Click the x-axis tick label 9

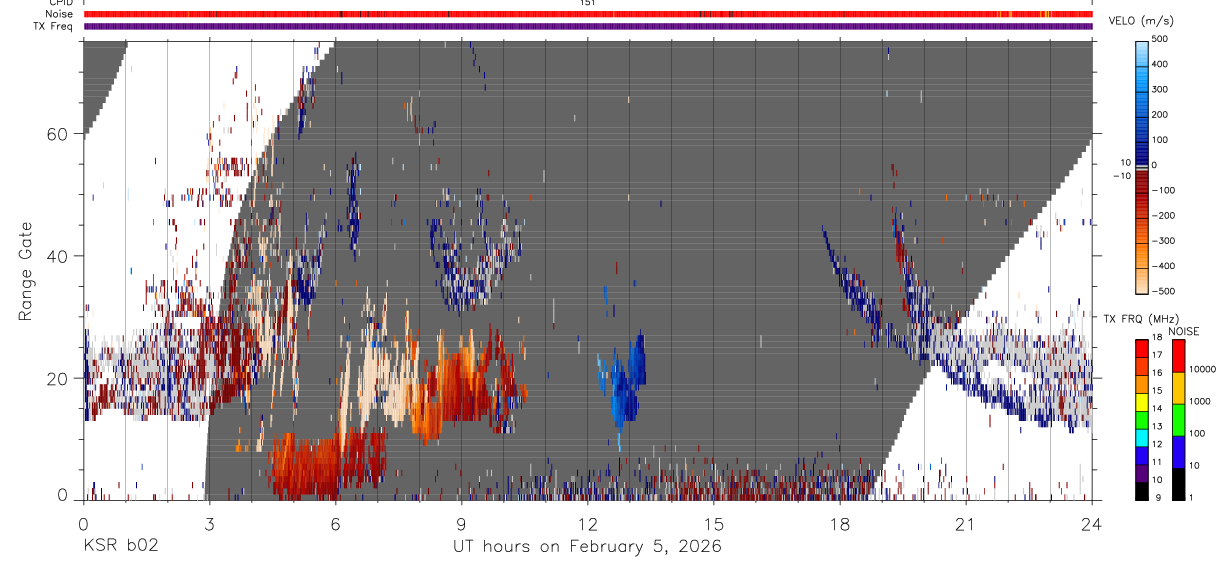461,523
